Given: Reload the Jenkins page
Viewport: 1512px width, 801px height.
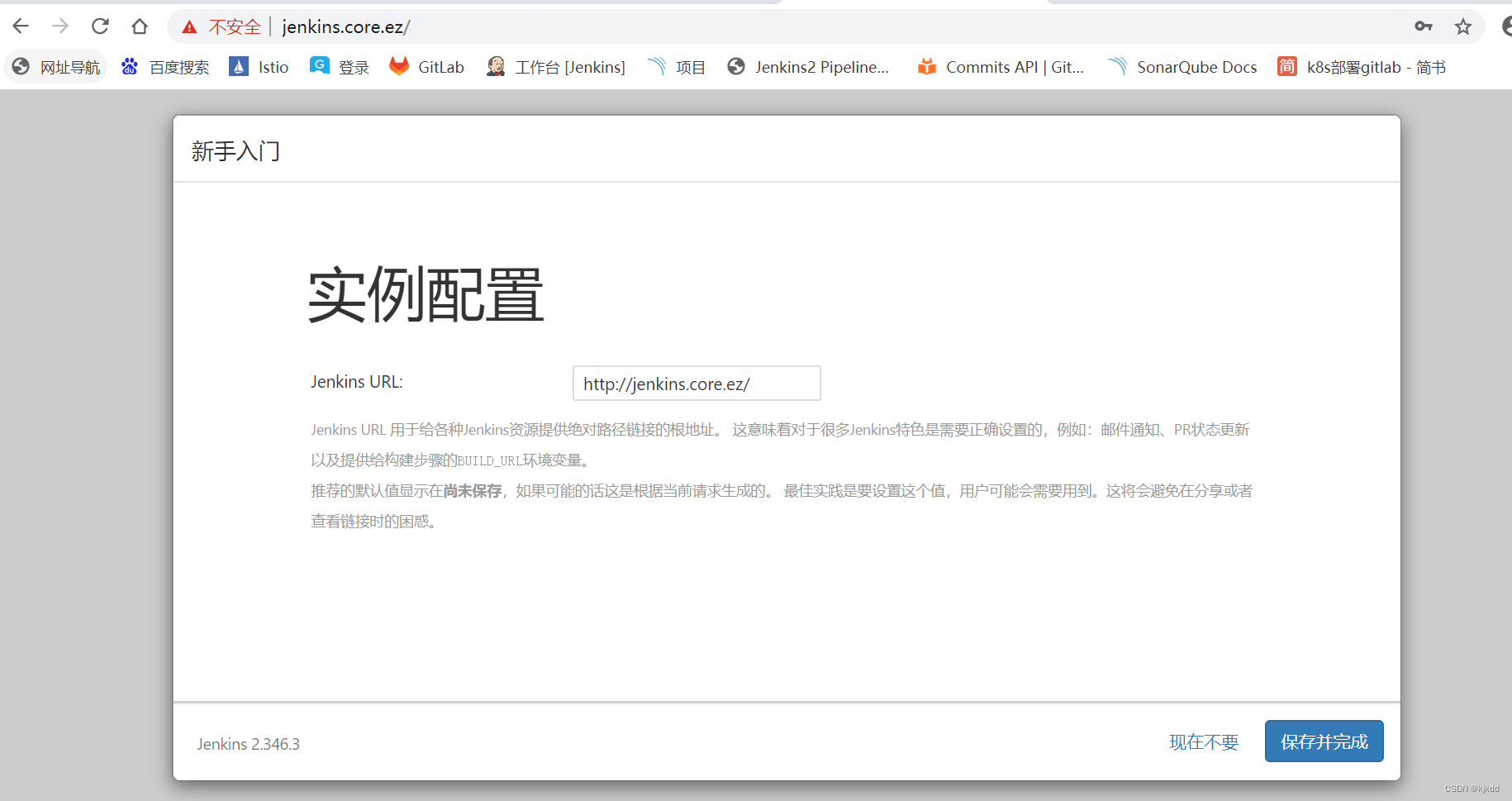Looking at the screenshot, I should click(99, 26).
